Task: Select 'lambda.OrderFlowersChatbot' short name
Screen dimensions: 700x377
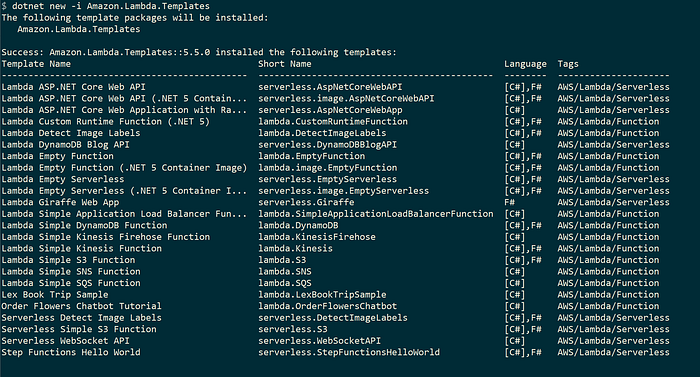Action: pyautogui.click(x=328, y=306)
